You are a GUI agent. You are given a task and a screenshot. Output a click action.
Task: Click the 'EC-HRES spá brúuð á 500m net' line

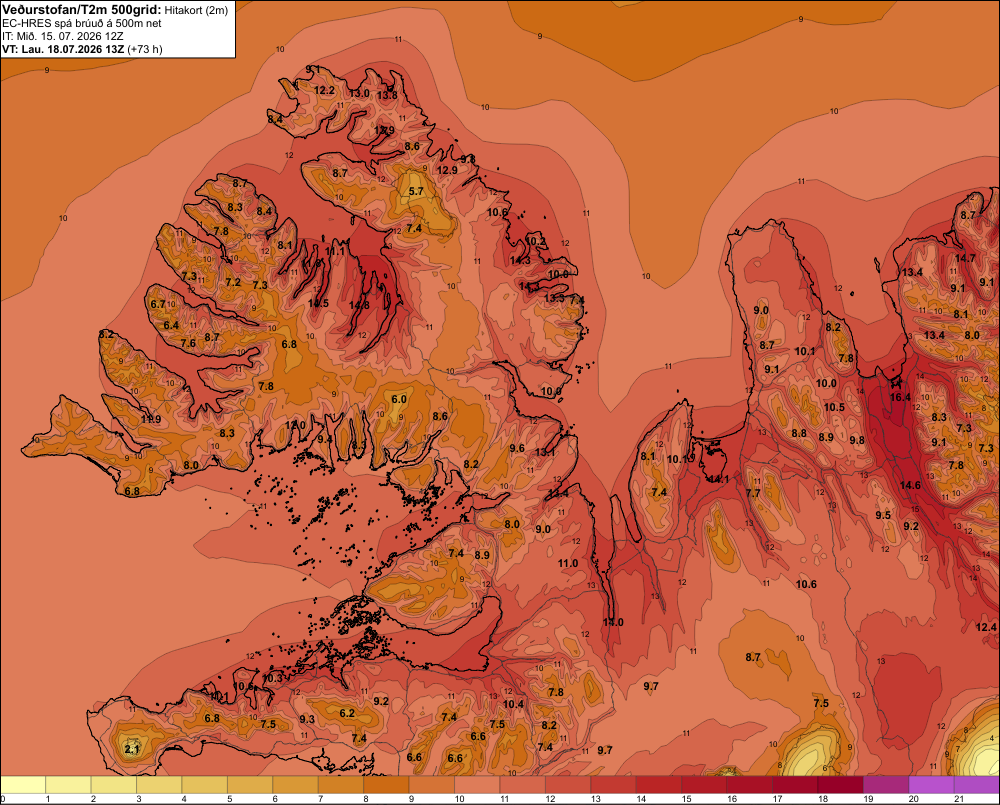[82, 23]
